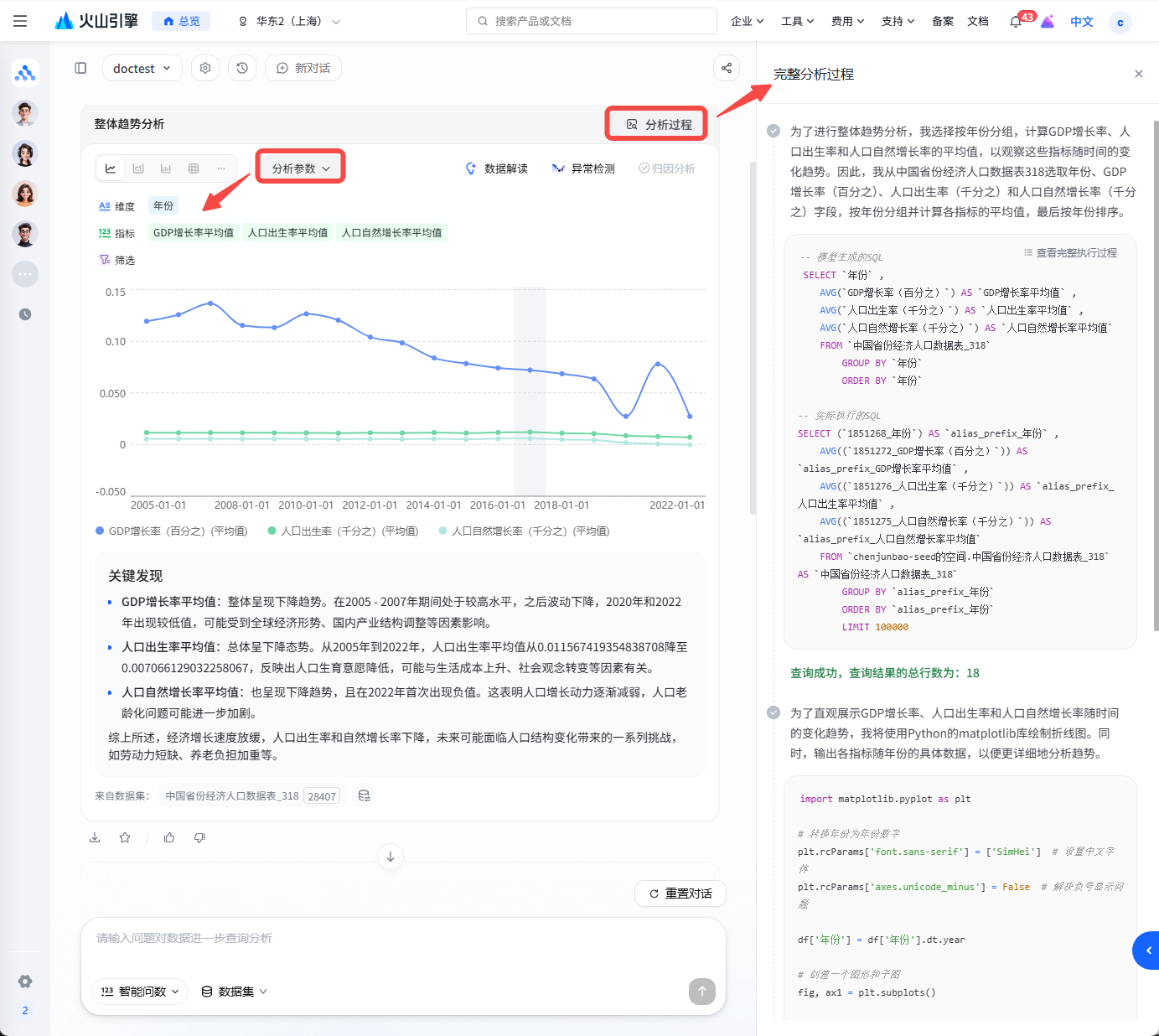Jump to bottom with down arrow button
Image resolution: width=1159 pixels, height=1036 pixels.
point(391,857)
